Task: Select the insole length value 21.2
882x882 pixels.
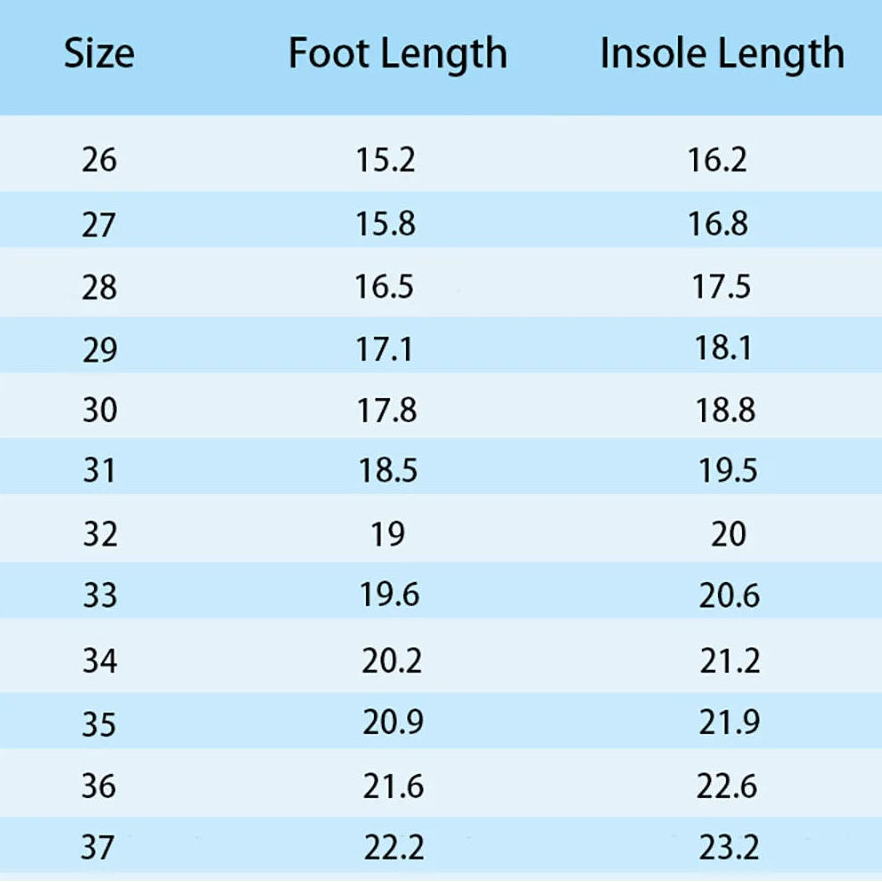Action: tap(729, 661)
